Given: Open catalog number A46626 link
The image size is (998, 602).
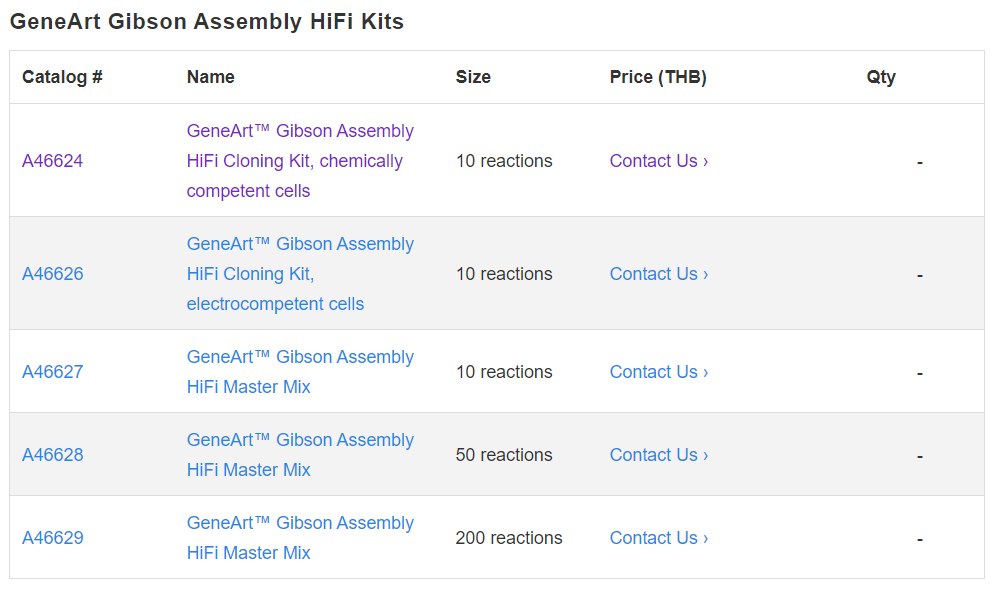Looking at the screenshot, I should pyautogui.click(x=53, y=274).
